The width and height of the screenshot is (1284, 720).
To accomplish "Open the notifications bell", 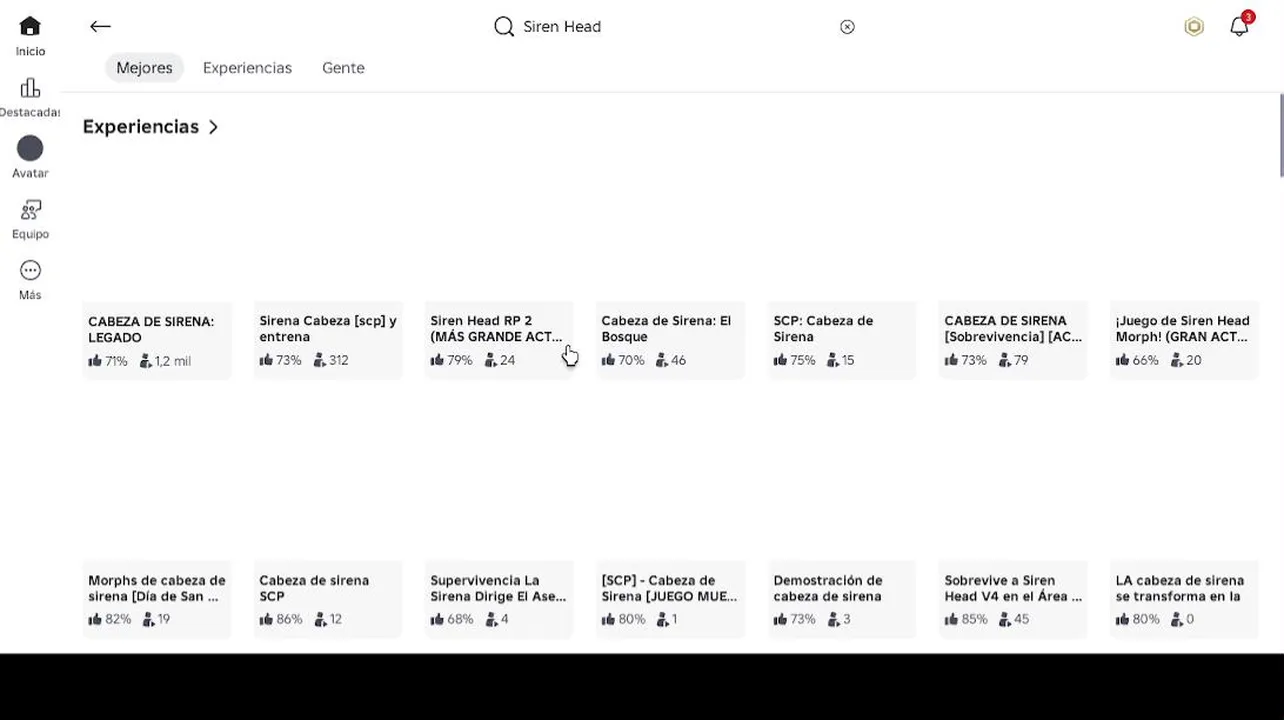I will pos(1240,26).
